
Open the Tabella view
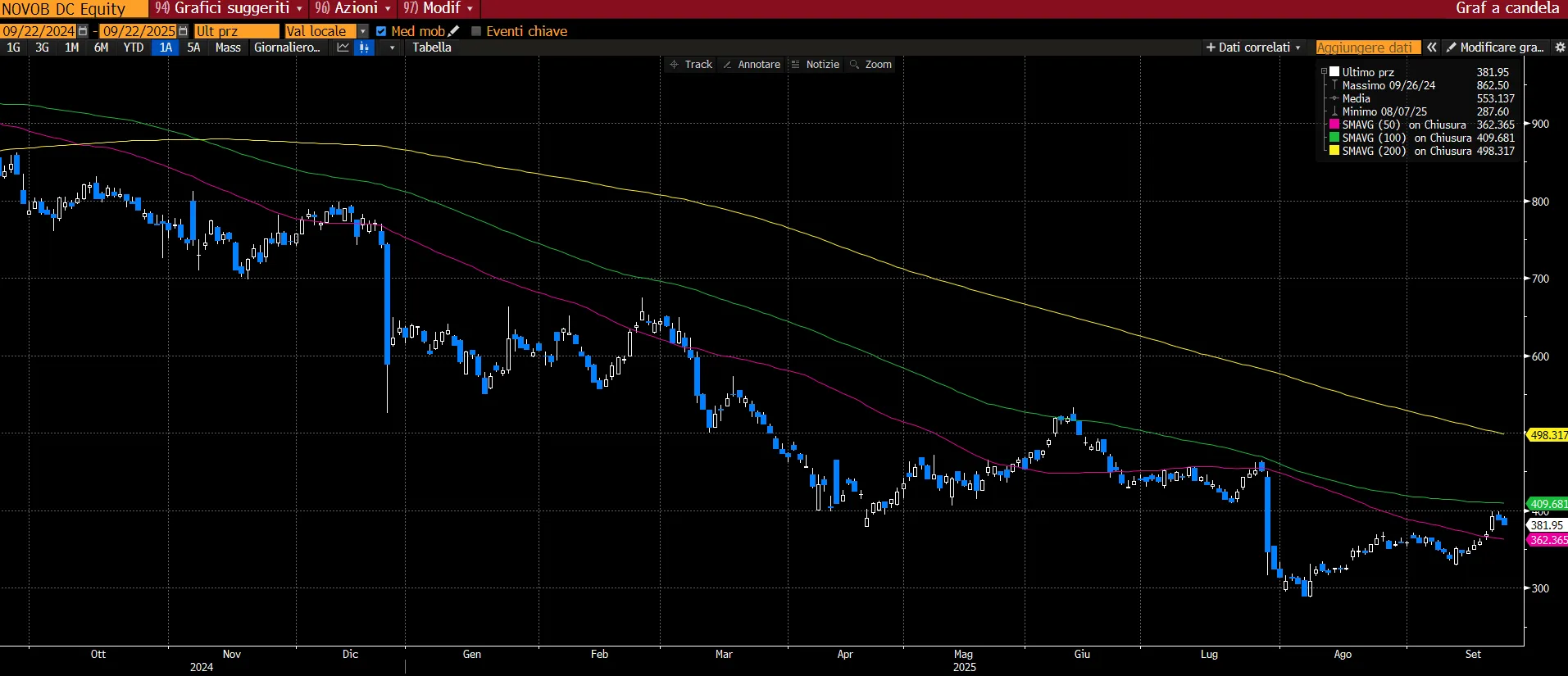pos(432,48)
